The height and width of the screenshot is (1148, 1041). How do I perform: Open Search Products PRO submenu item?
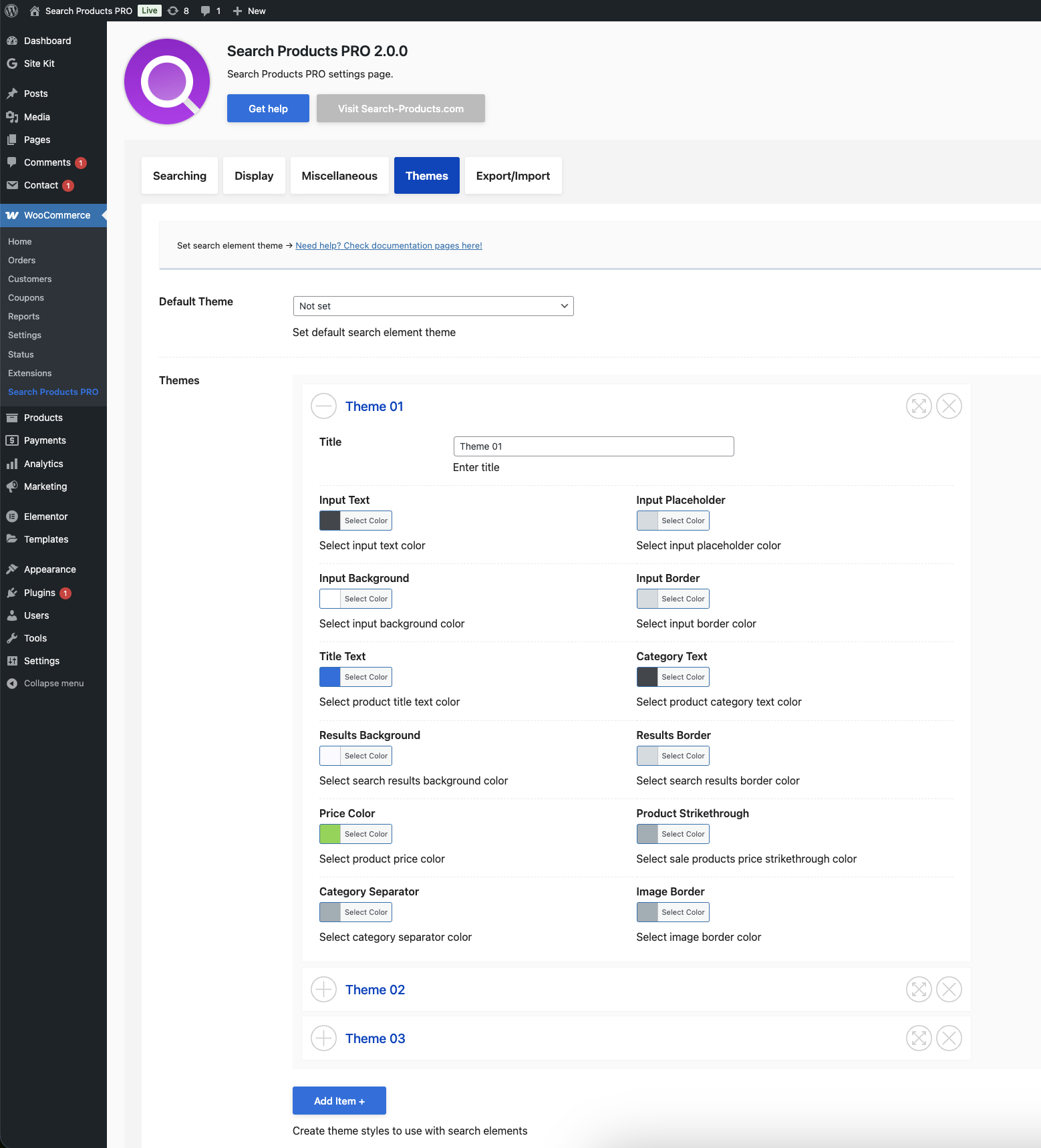click(53, 392)
